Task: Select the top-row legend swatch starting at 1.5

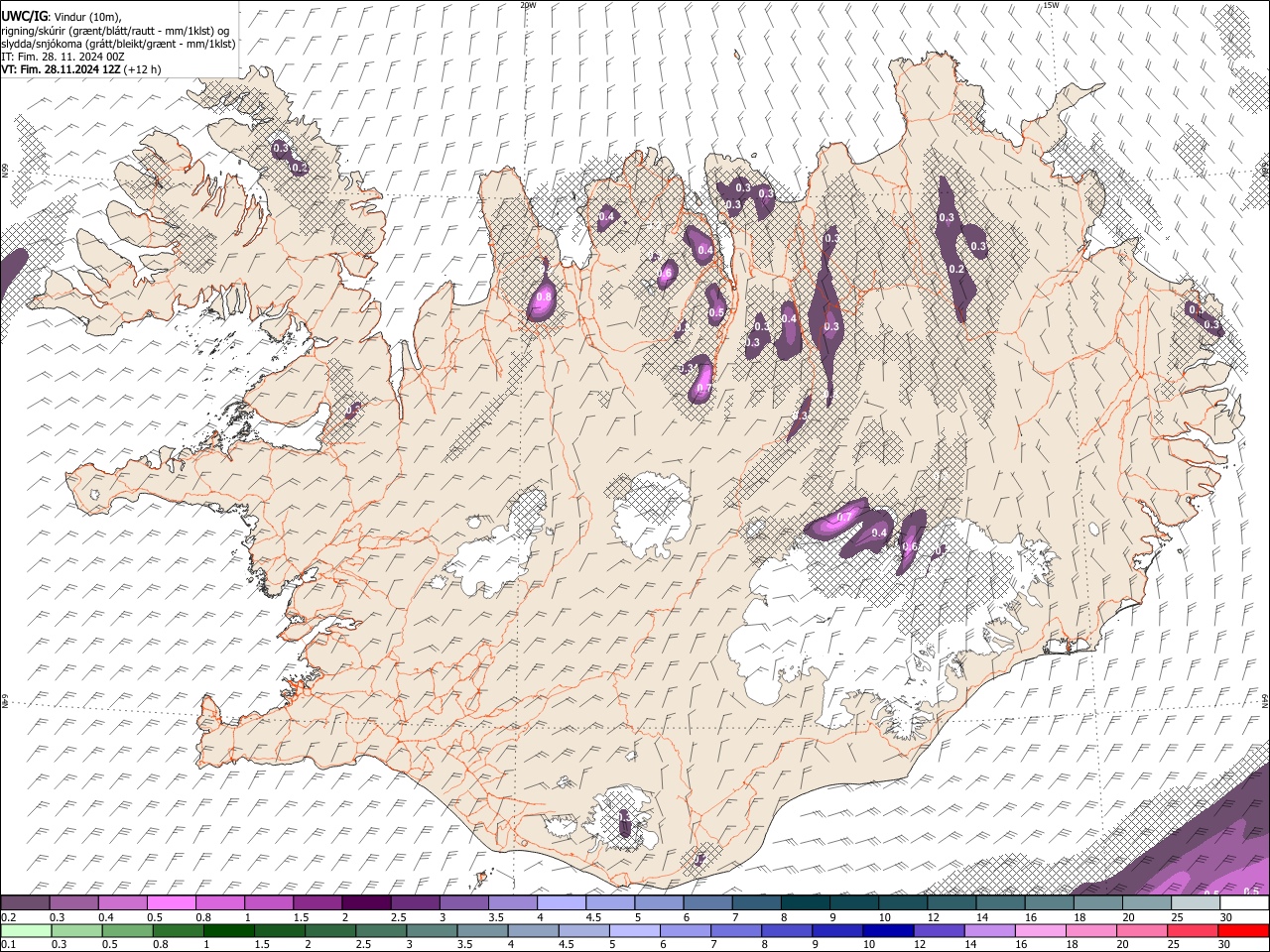Action: click(317, 902)
